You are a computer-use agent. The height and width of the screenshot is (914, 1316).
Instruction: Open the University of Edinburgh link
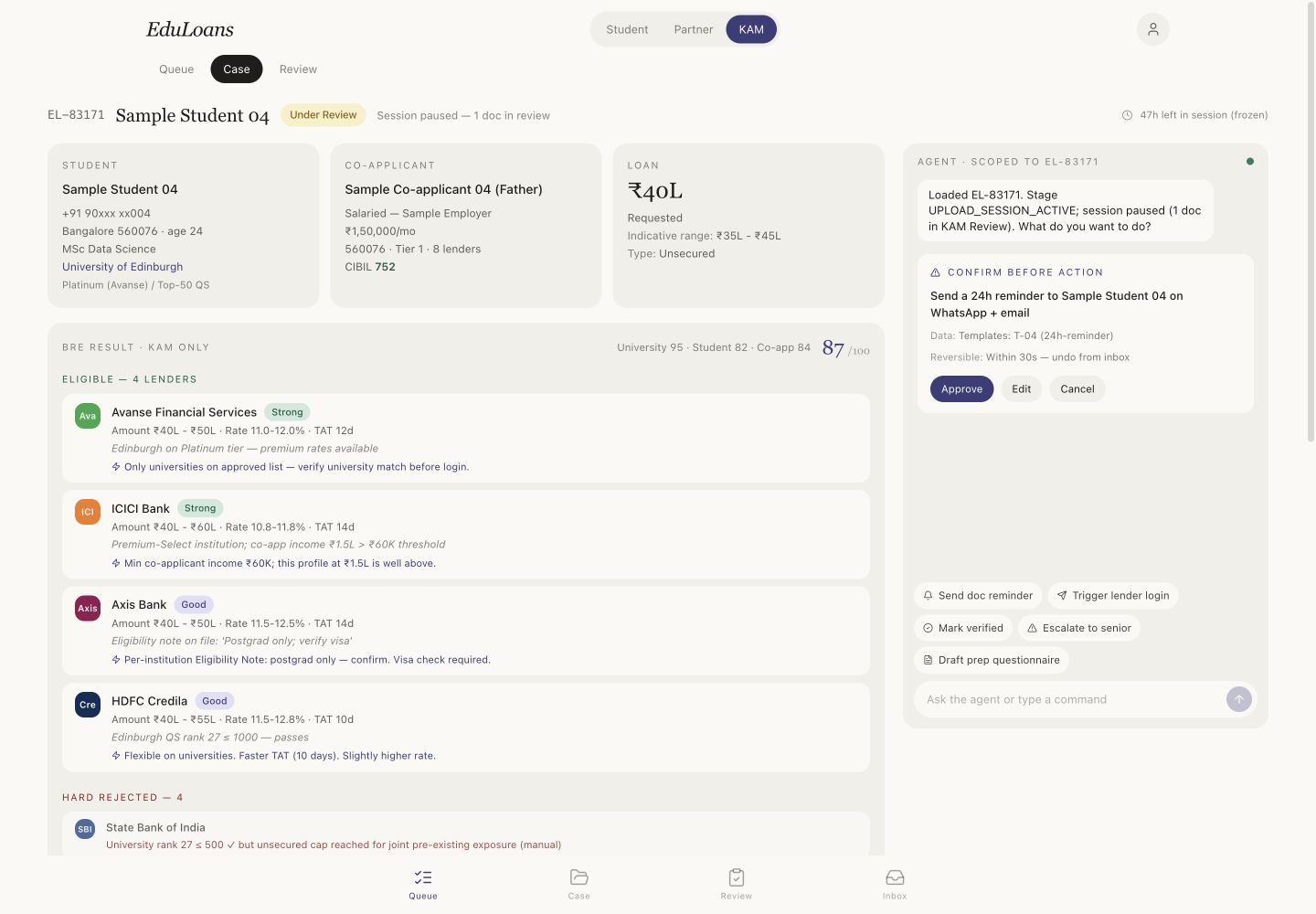click(x=122, y=267)
